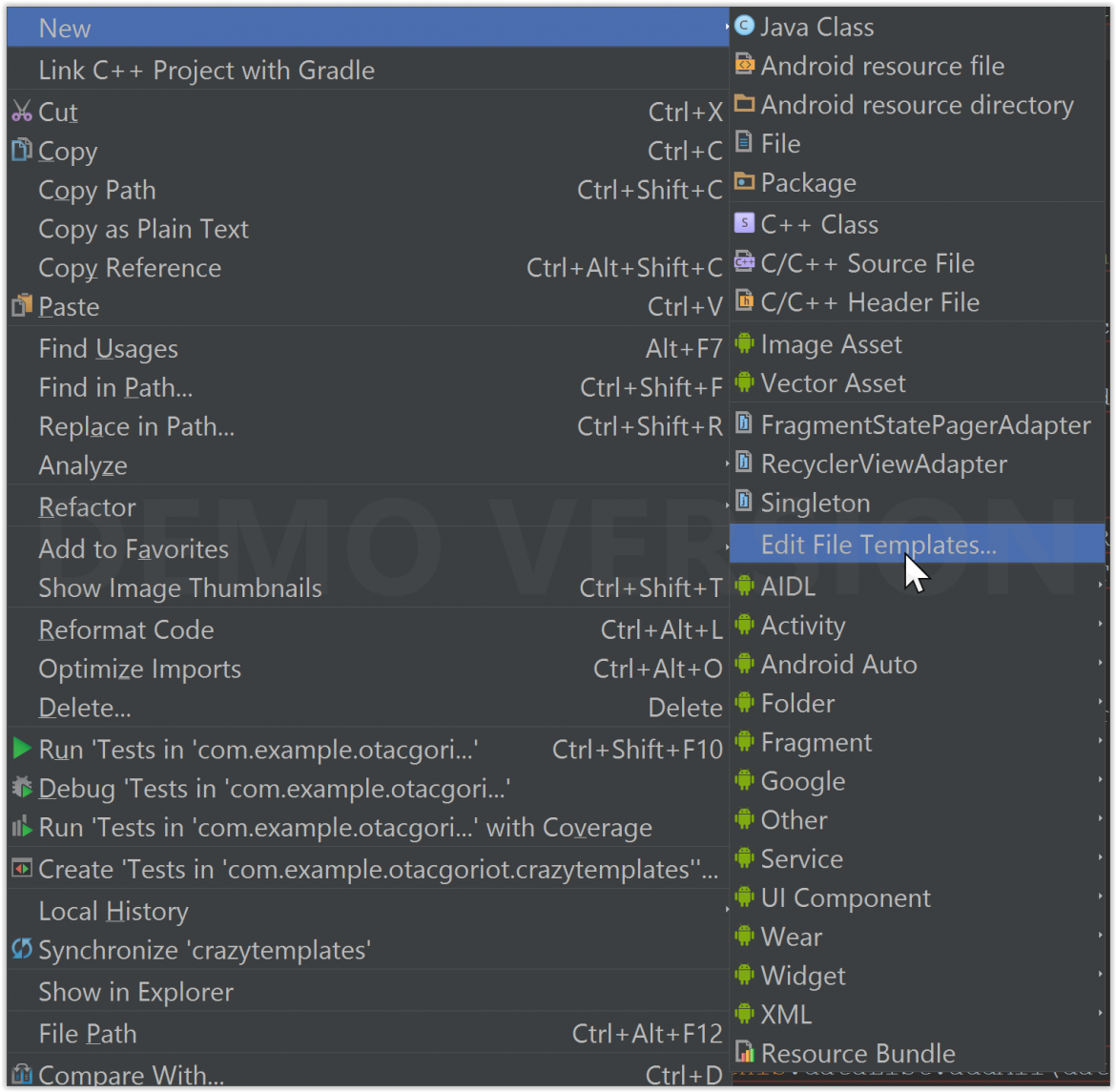Screen dimensions: 1116x1092
Task: Choose Reformat Code
Action: click(368, 629)
